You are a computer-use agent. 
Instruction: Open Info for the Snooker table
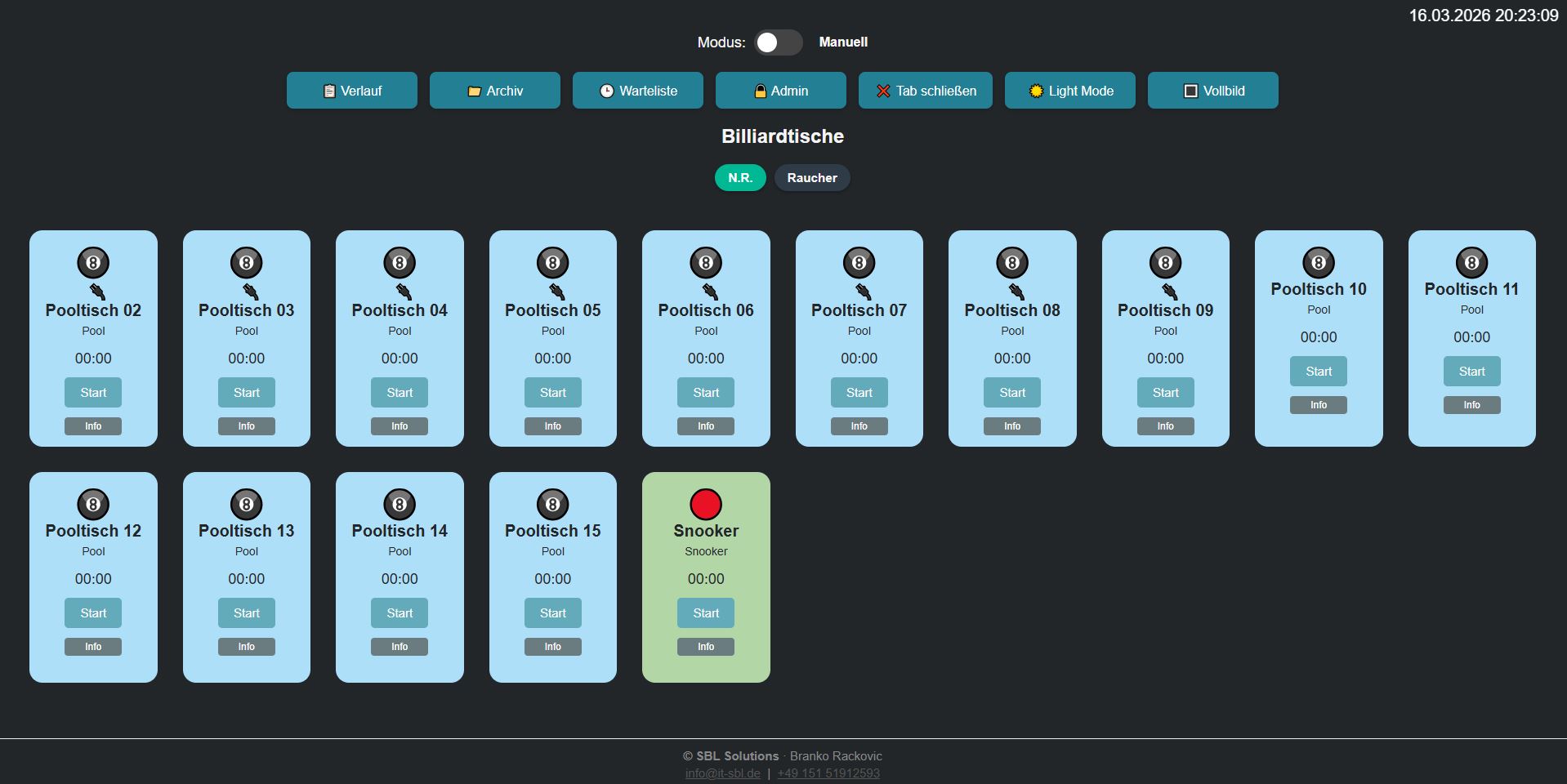tap(706, 647)
